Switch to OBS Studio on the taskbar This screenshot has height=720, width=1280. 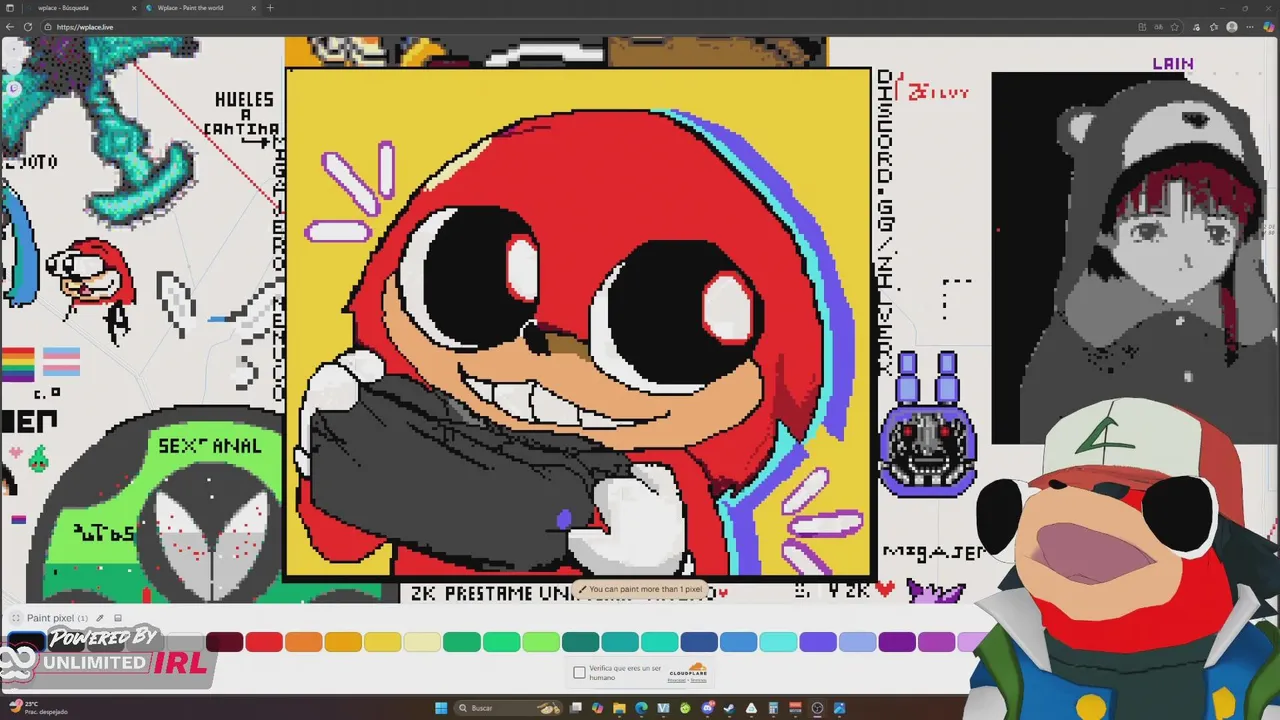pos(817,708)
